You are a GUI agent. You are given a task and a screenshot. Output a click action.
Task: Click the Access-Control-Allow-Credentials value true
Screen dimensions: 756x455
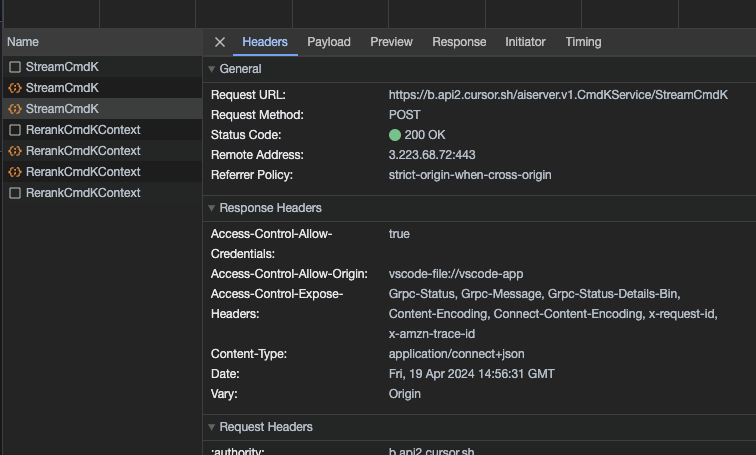tap(399, 234)
